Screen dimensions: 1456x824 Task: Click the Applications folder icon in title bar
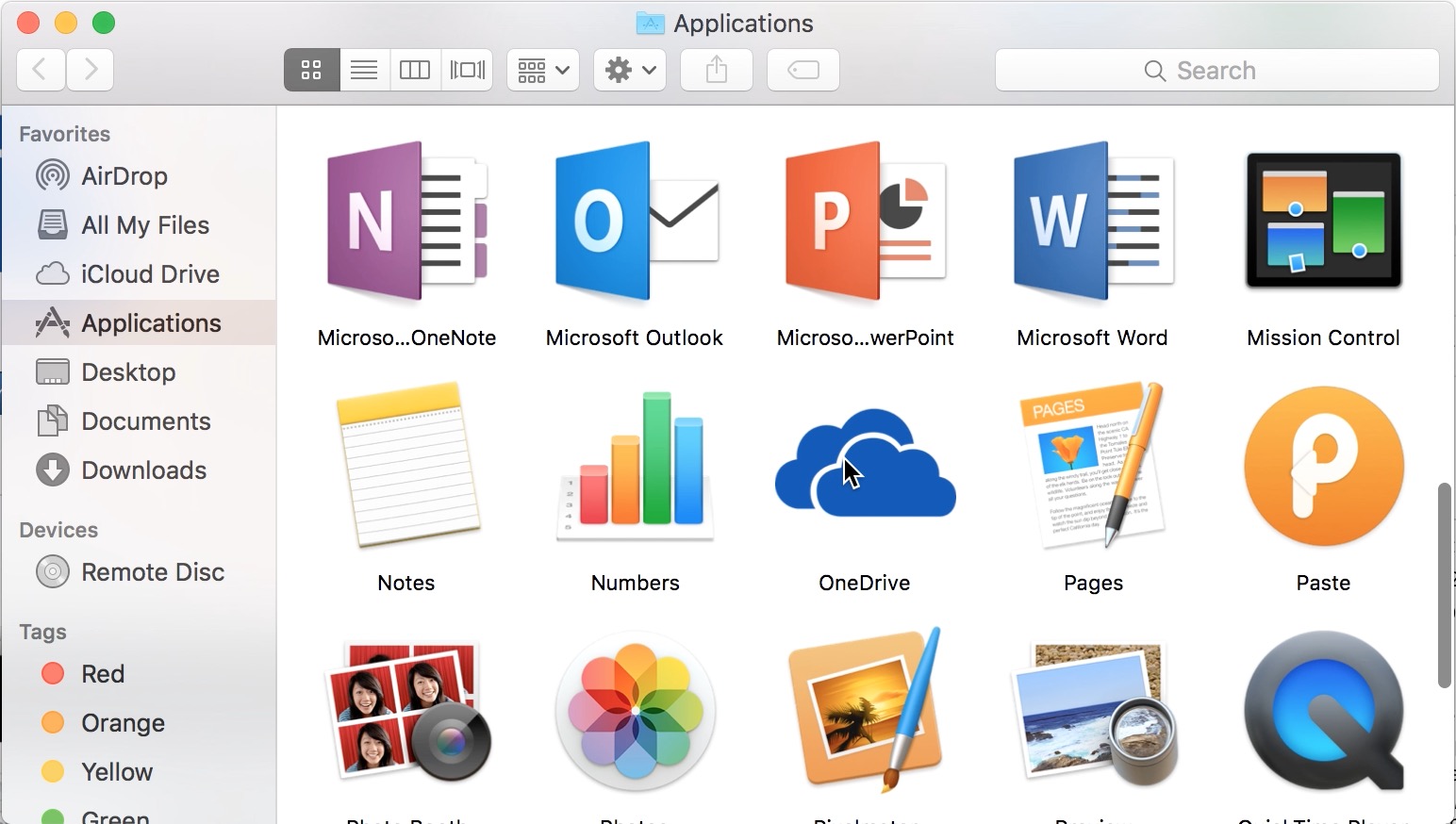click(x=651, y=23)
